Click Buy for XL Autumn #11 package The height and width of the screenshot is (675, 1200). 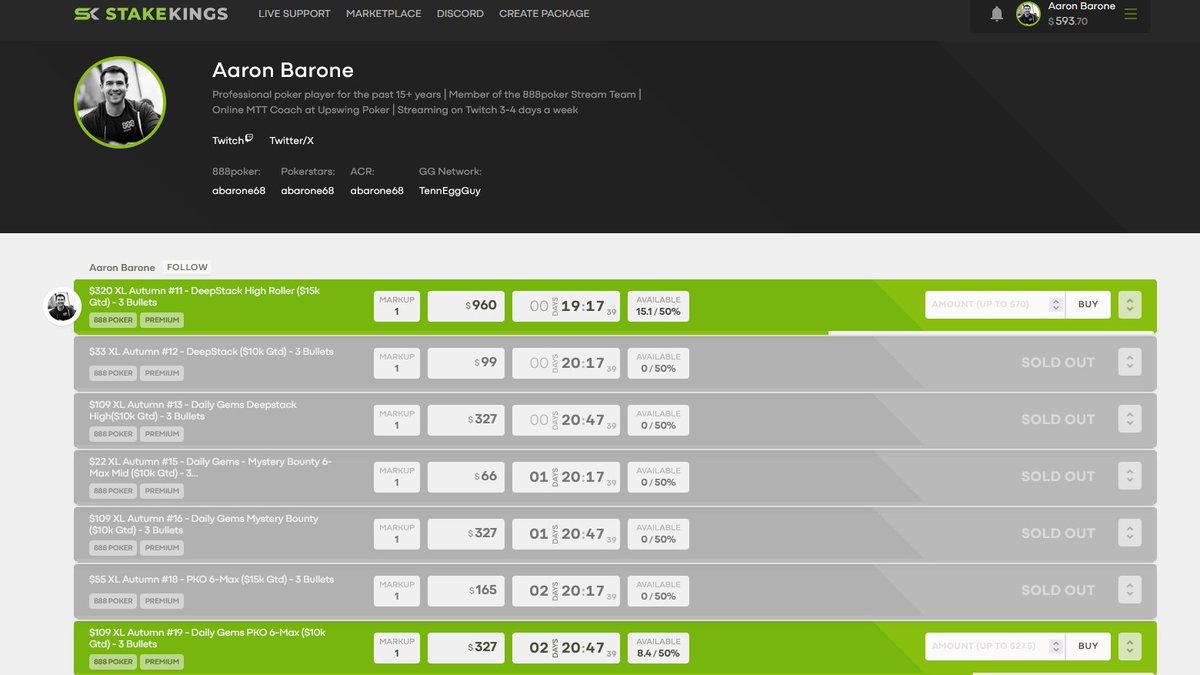point(1088,305)
